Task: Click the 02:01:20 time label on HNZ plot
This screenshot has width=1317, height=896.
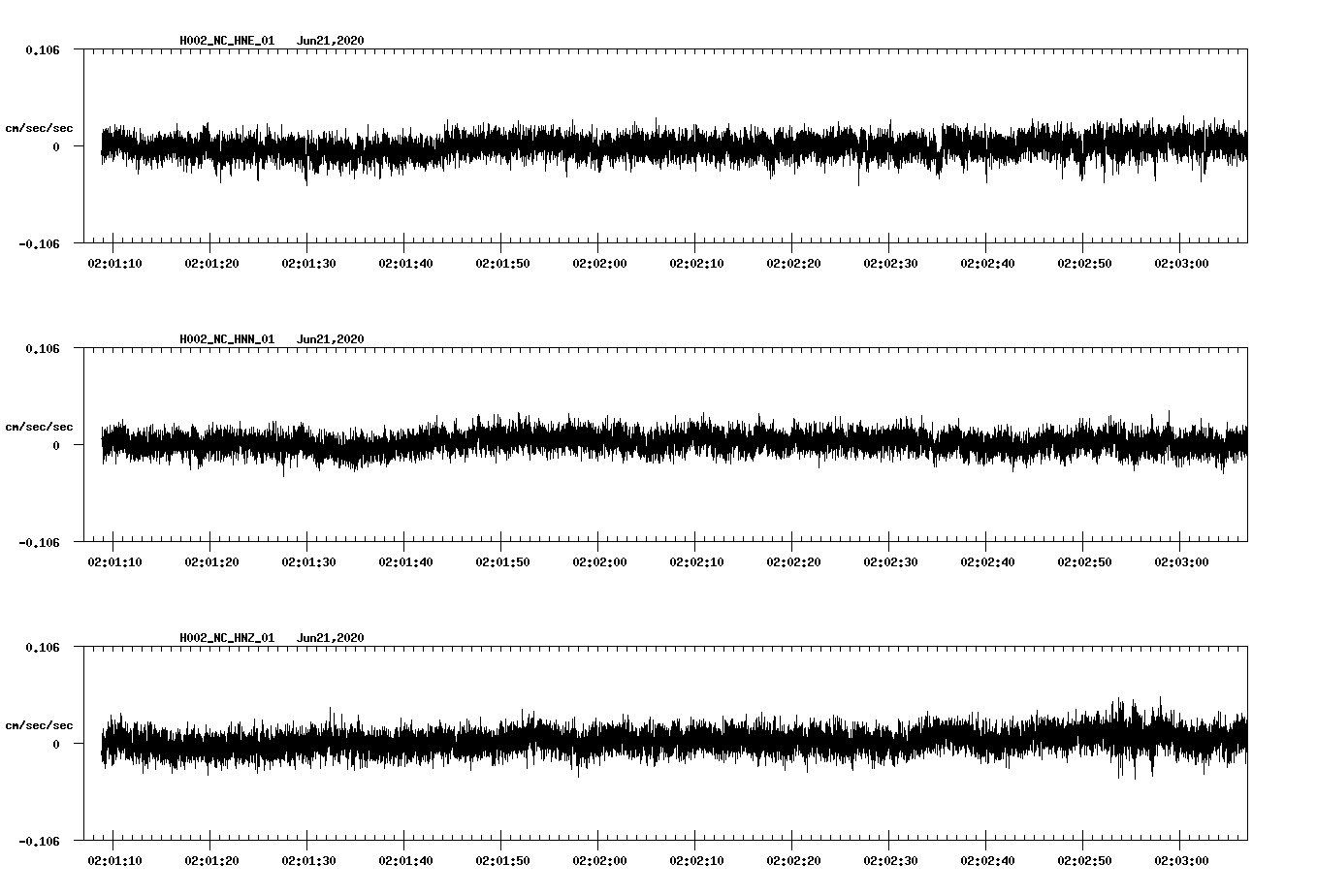Action: (x=211, y=861)
